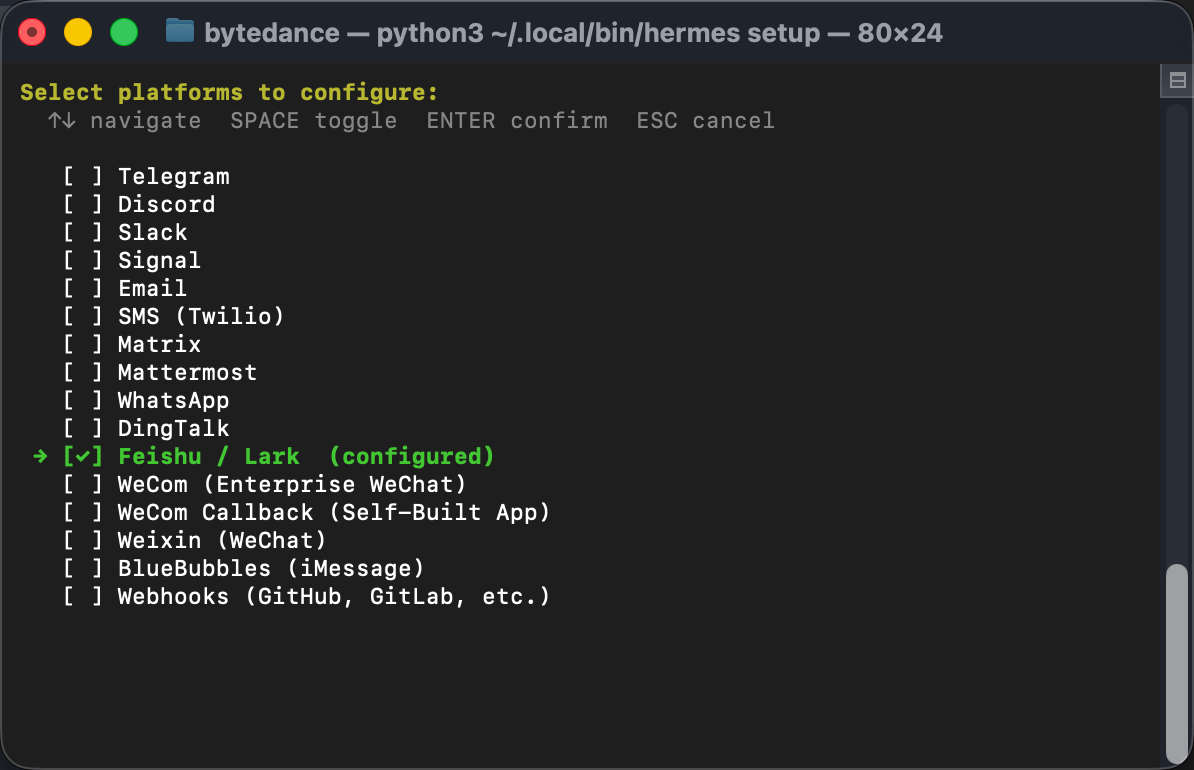Select the Email platform entry

click(152, 288)
